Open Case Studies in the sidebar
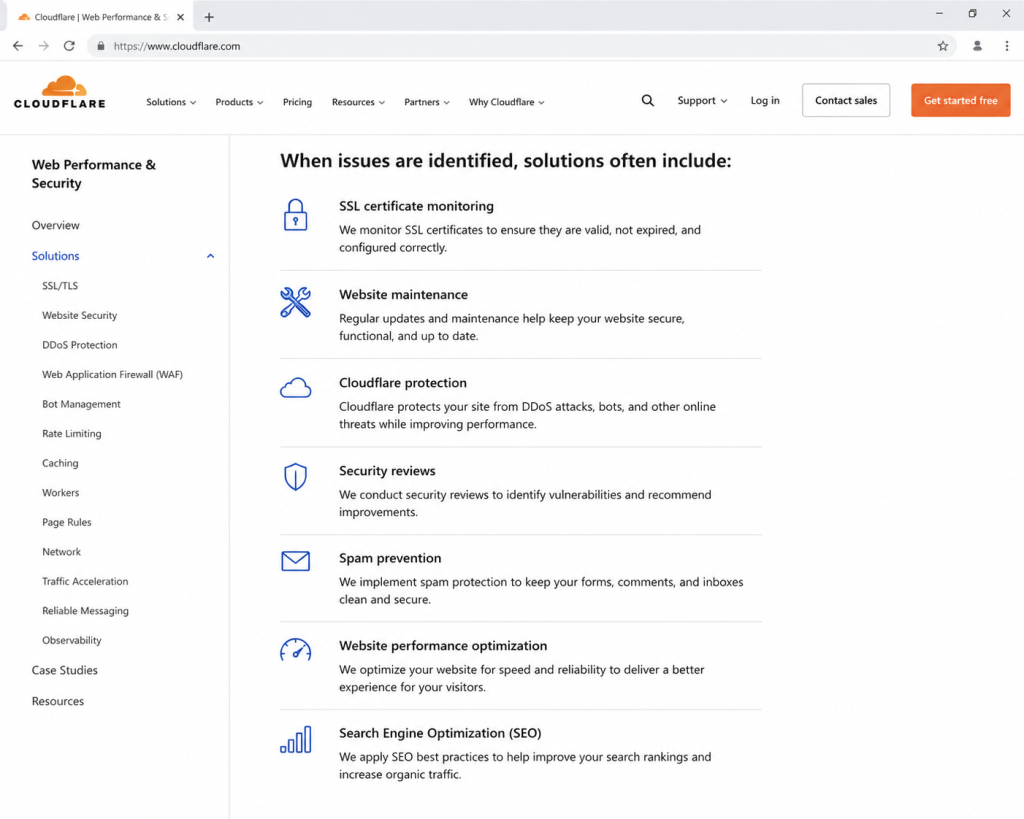The image size is (1024, 819). point(65,670)
